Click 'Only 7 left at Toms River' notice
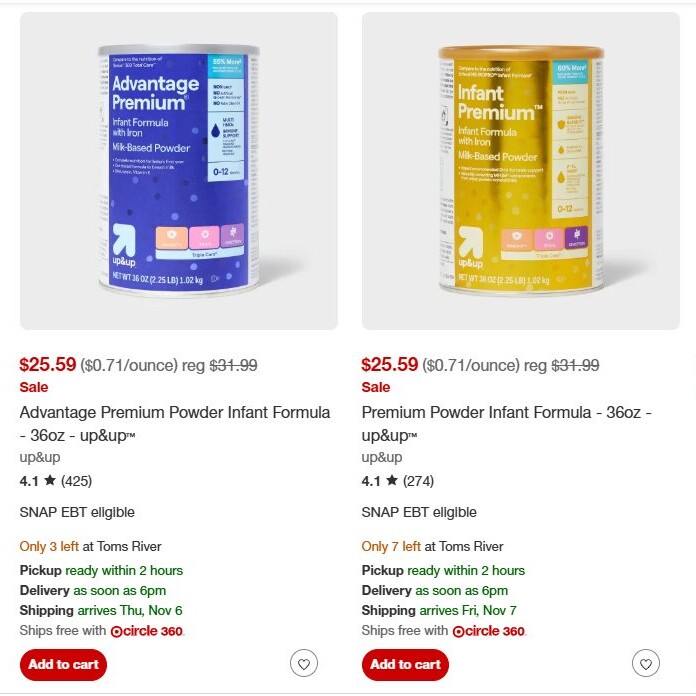Image resolution: width=696 pixels, height=696 pixels. [x=432, y=546]
